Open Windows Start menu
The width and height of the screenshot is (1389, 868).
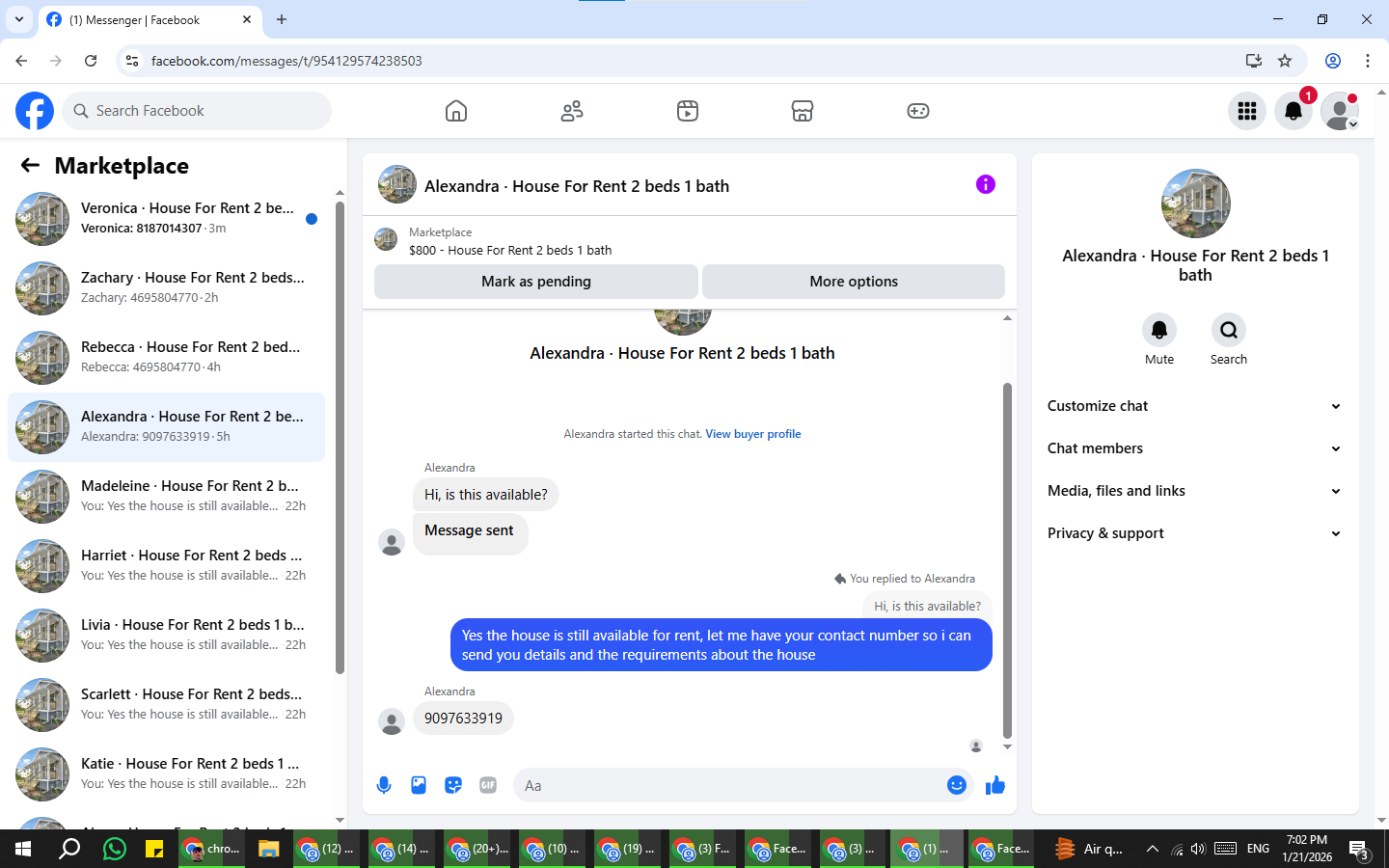pos(23,849)
